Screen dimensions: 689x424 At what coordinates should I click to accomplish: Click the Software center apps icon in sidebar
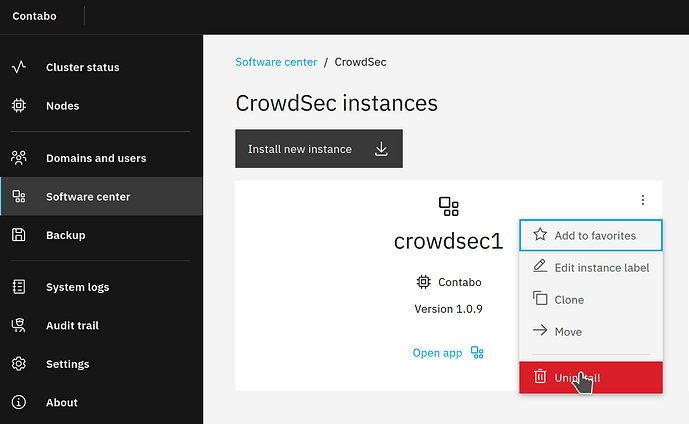[x=18, y=196]
